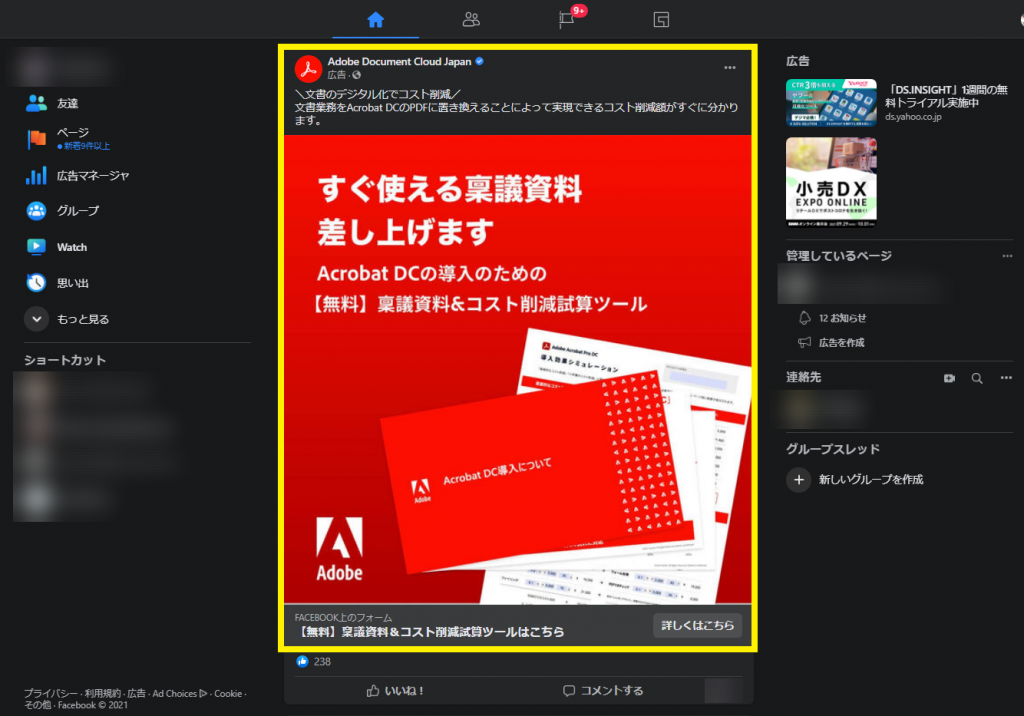Open ページ flag icon in sidebar
1024x716 pixels.
tap(37, 138)
